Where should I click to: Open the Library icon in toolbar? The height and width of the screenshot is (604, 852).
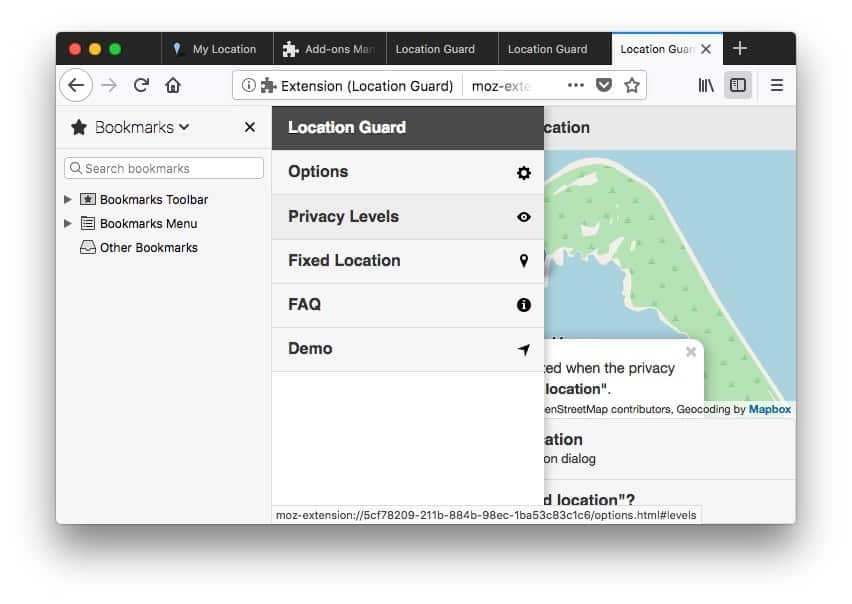click(706, 86)
